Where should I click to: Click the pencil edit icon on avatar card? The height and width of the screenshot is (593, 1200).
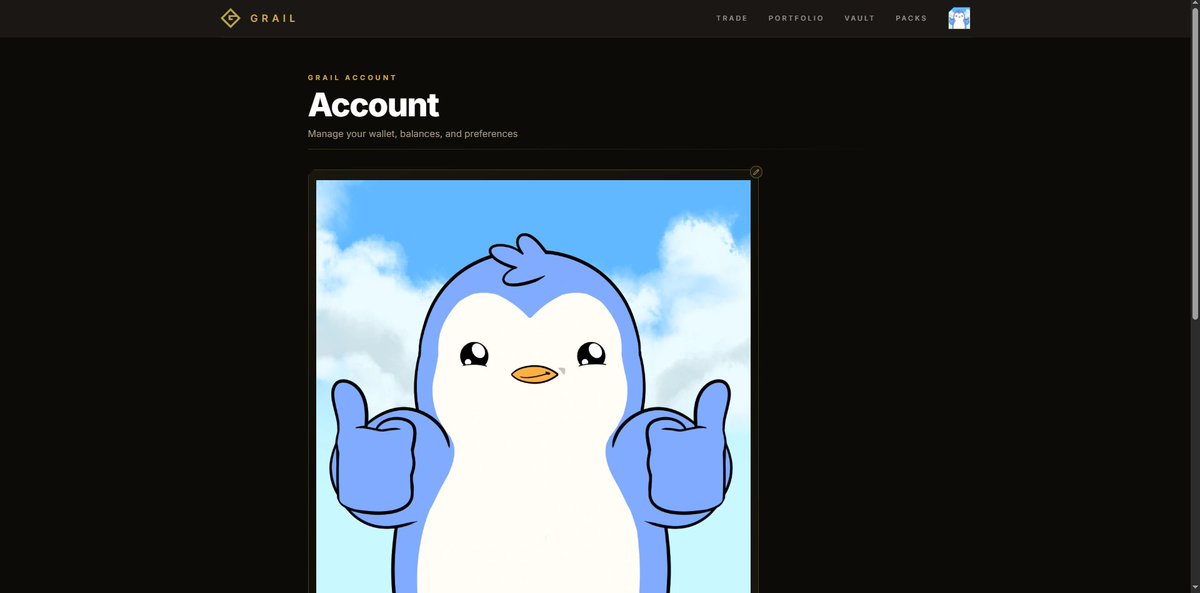tap(756, 172)
